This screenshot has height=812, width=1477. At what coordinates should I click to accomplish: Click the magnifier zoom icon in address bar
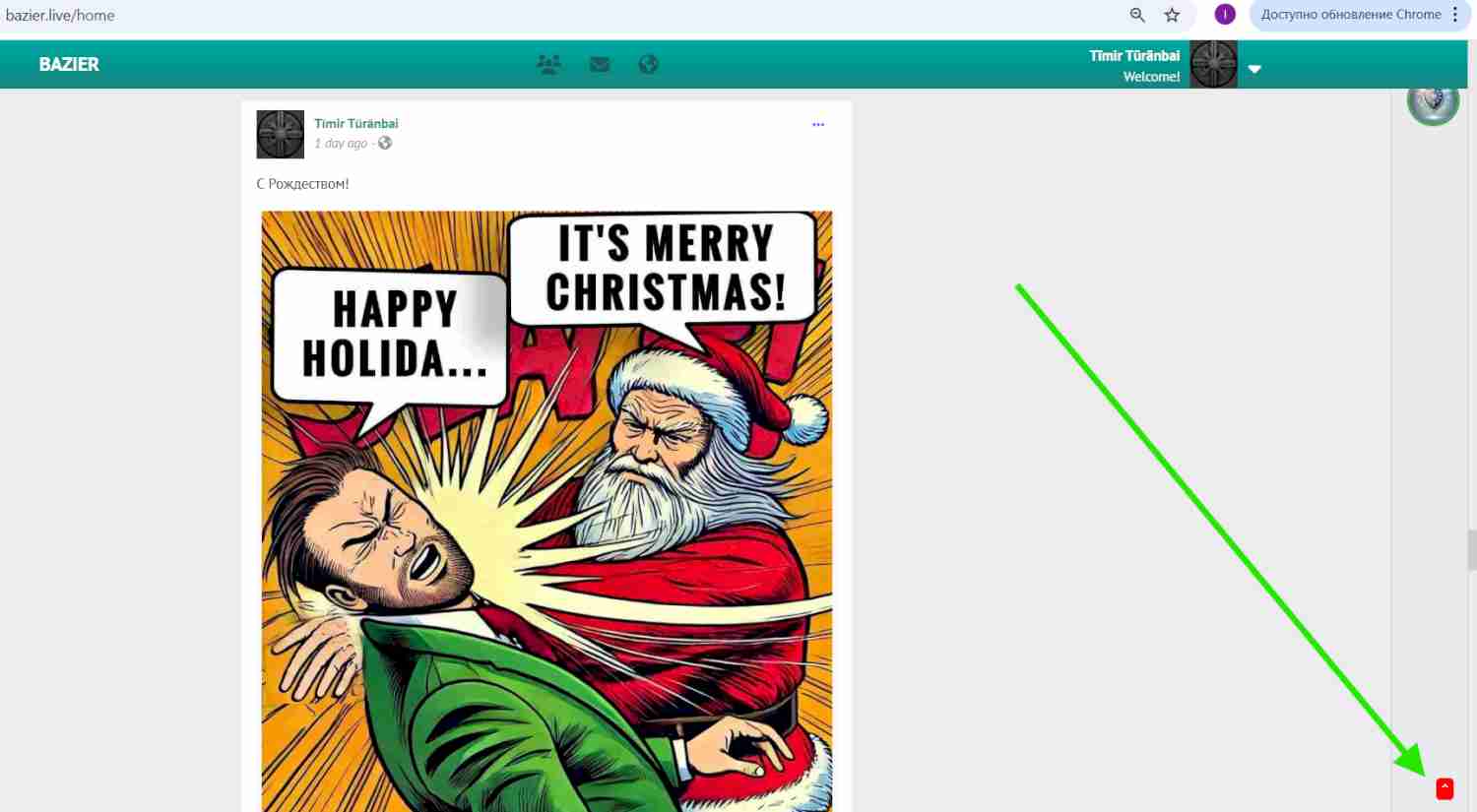click(1137, 15)
